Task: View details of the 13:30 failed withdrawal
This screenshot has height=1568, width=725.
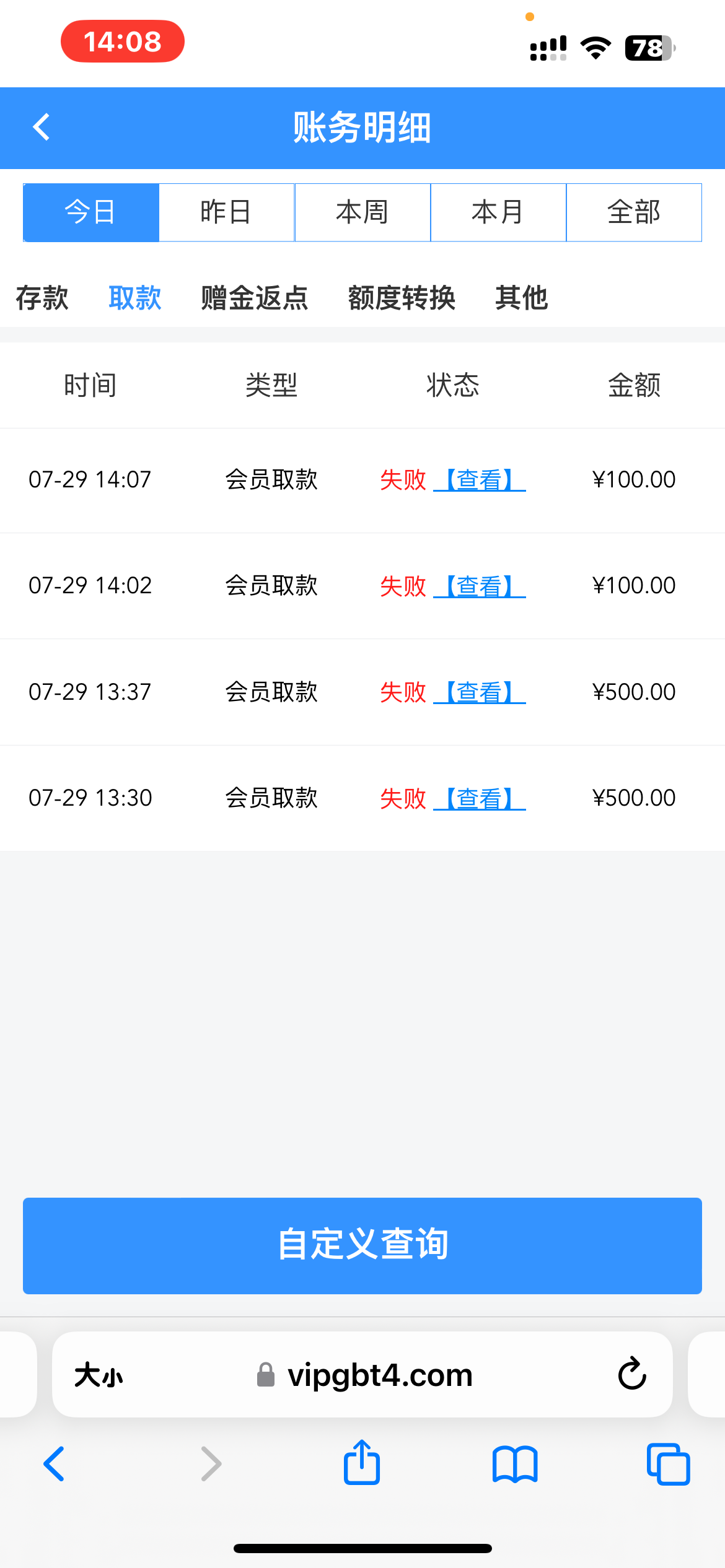Action: (x=479, y=798)
